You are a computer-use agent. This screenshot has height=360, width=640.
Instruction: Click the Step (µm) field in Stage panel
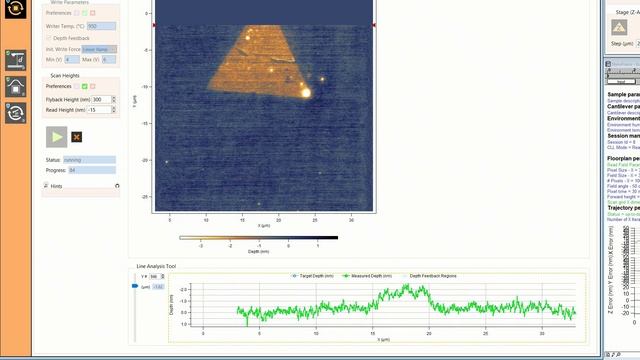coord(638,44)
